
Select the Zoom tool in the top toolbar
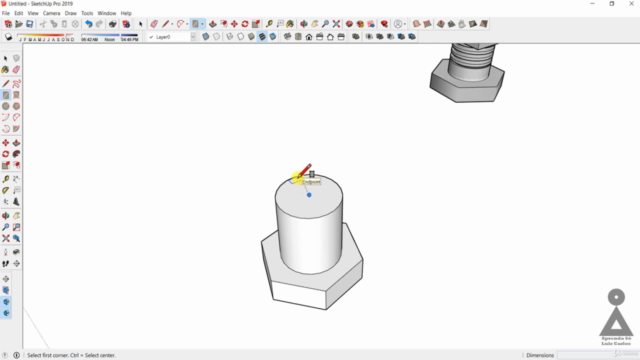325,24
